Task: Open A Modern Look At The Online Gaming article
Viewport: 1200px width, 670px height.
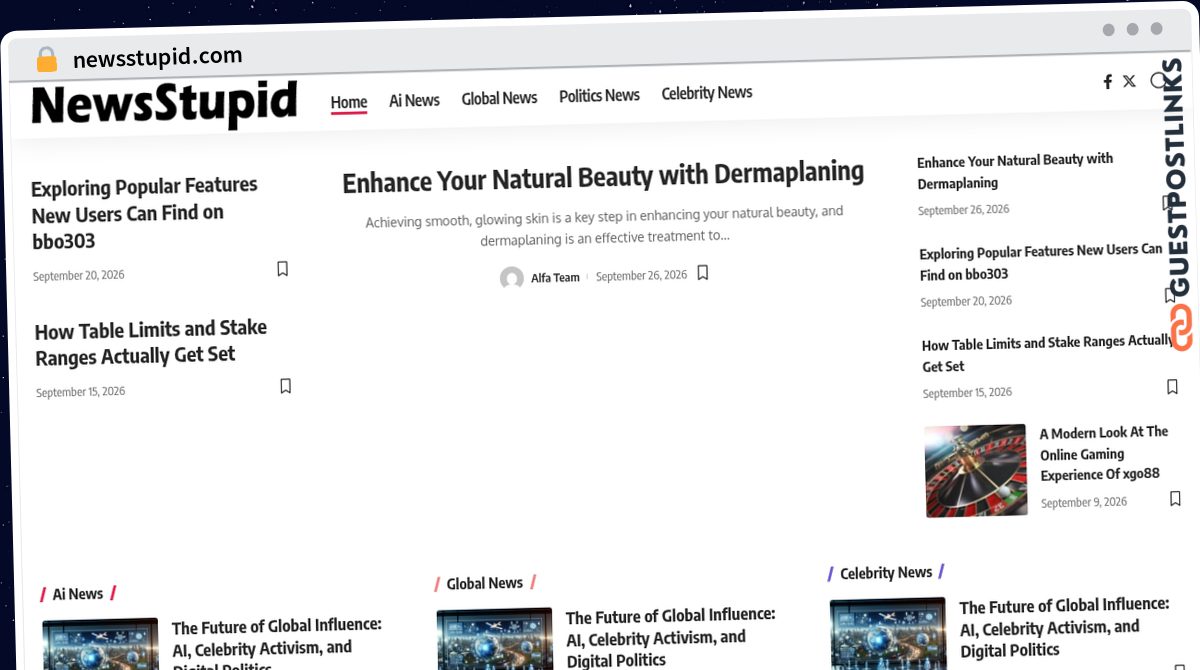Action: (x=1104, y=454)
